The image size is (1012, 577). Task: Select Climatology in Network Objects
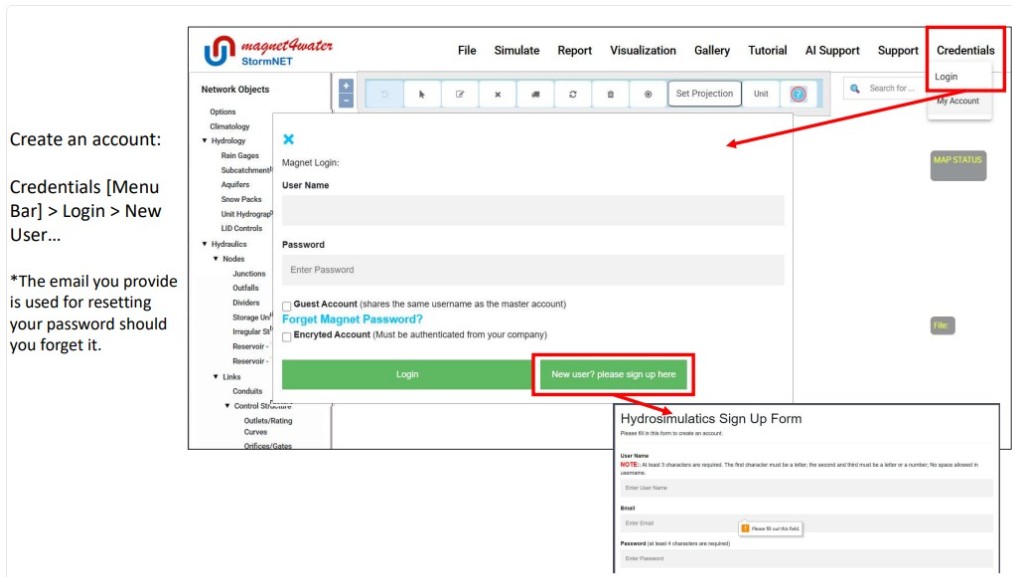pos(229,127)
